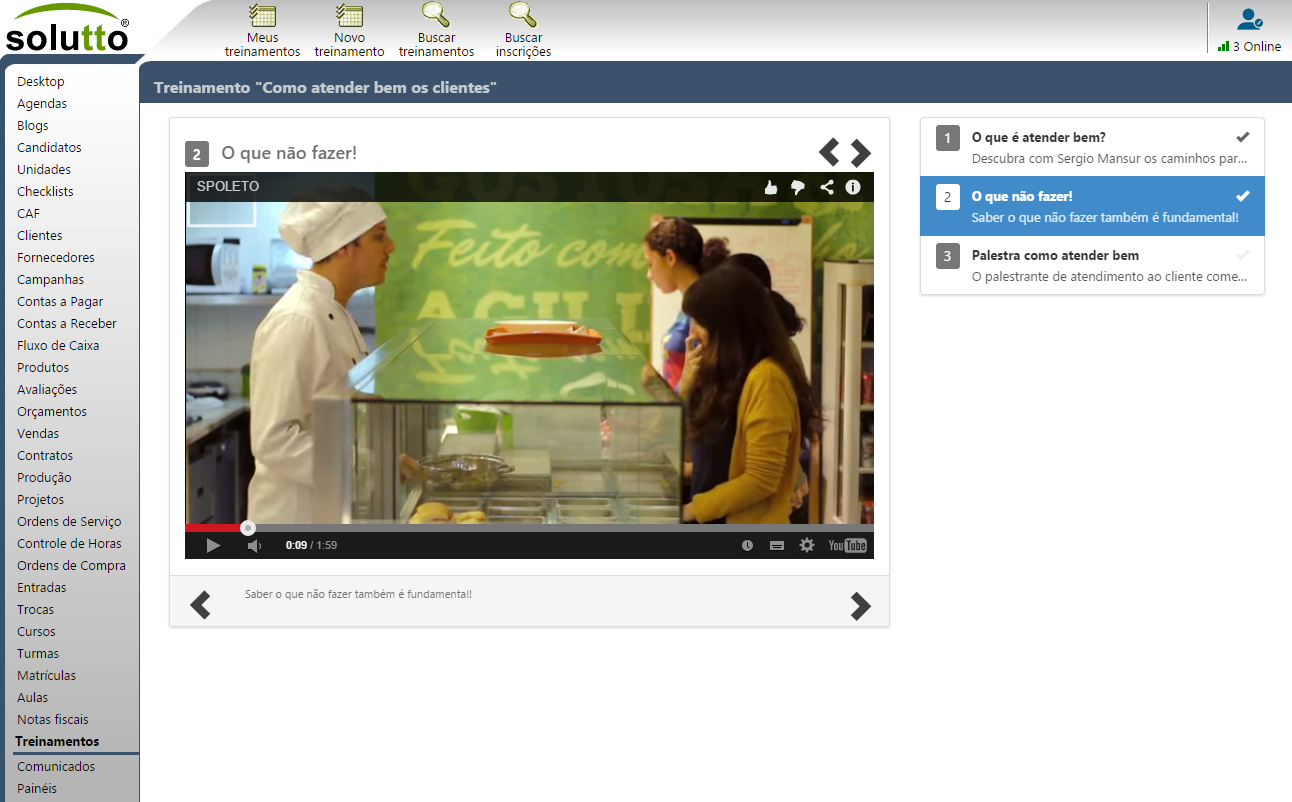Click lesson number 2 badge in title
The image size is (1292, 802).
[197, 154]
